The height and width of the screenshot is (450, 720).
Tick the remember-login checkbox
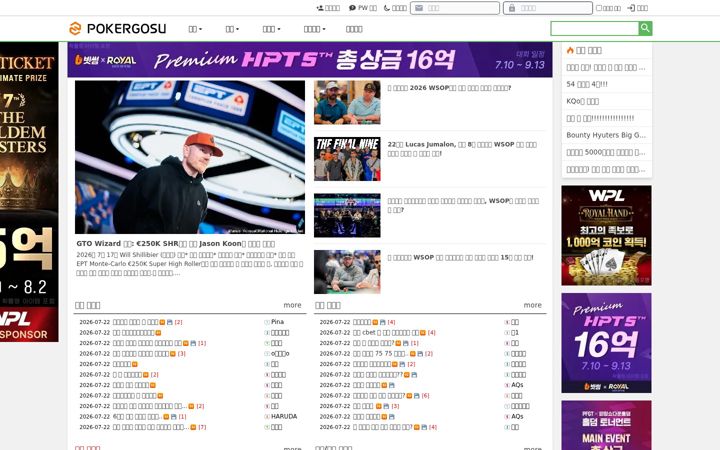(599, 8)
